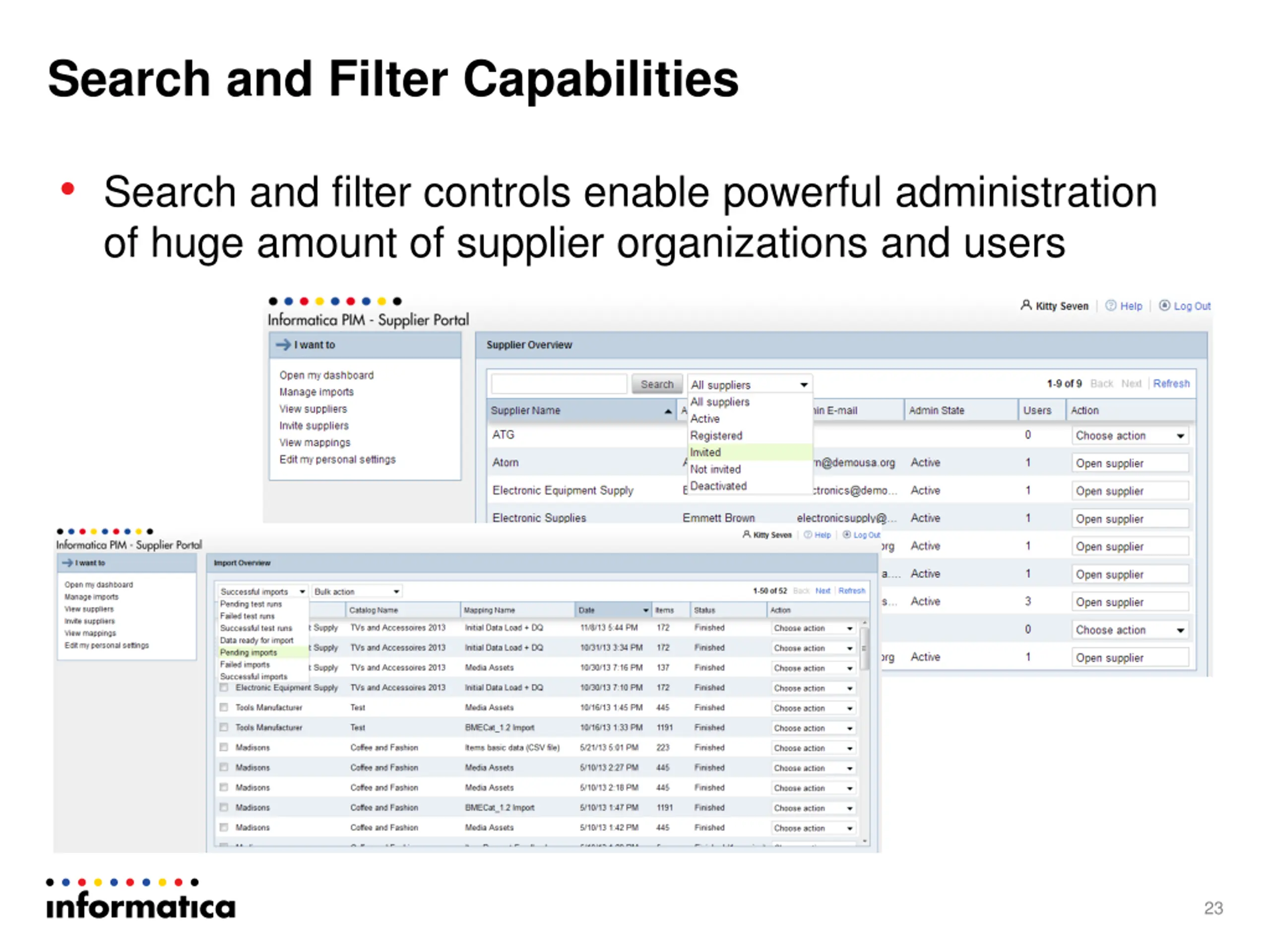Select Invited in supplier filter list
Image resolution: width=1270 pixels, height=952 pixels.
click(750, 452)
